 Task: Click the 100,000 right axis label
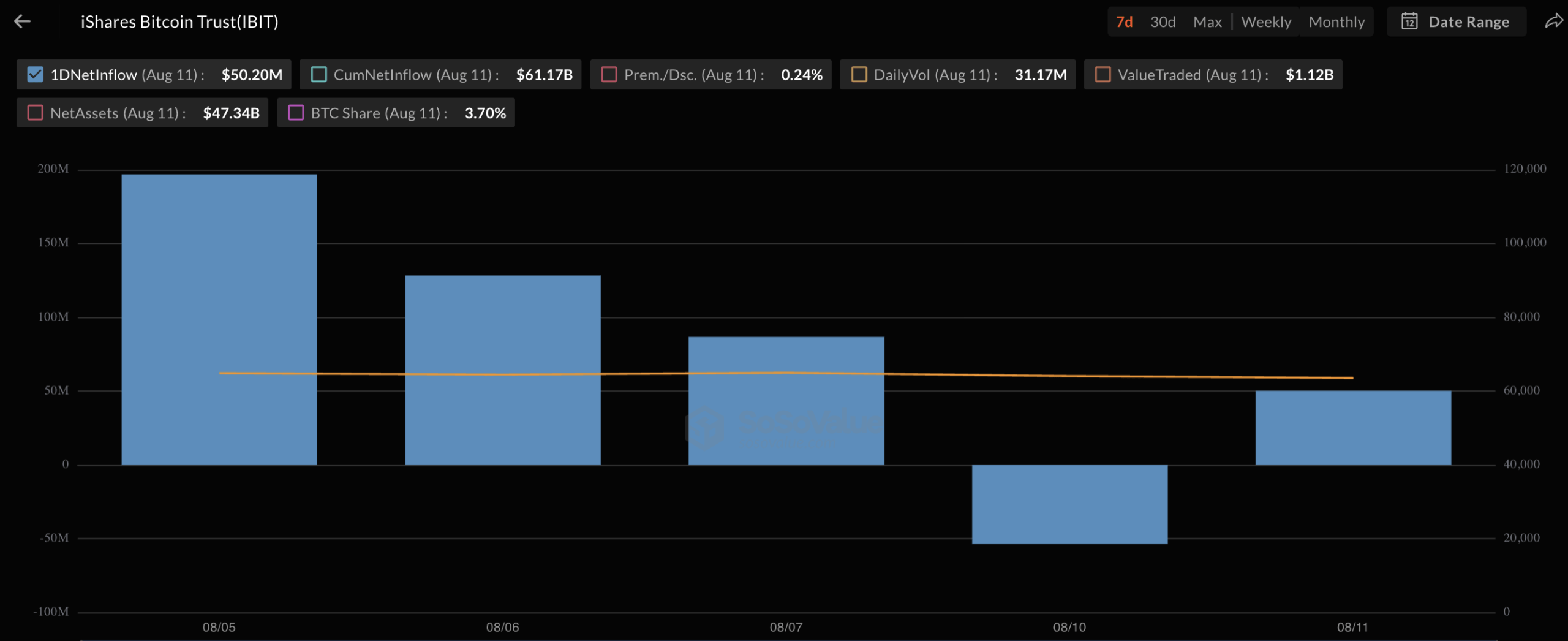pos(1525,243)
